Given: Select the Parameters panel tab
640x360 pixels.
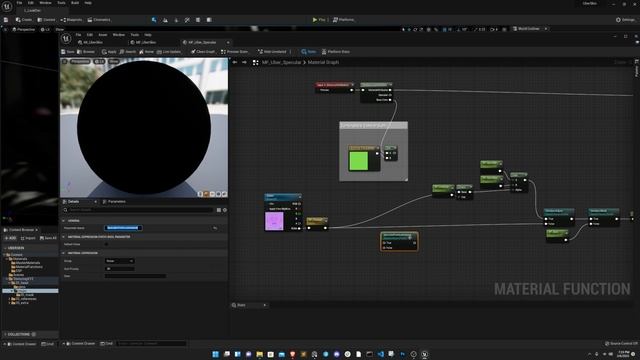Looking at the screenshot, I should [114, 202].
